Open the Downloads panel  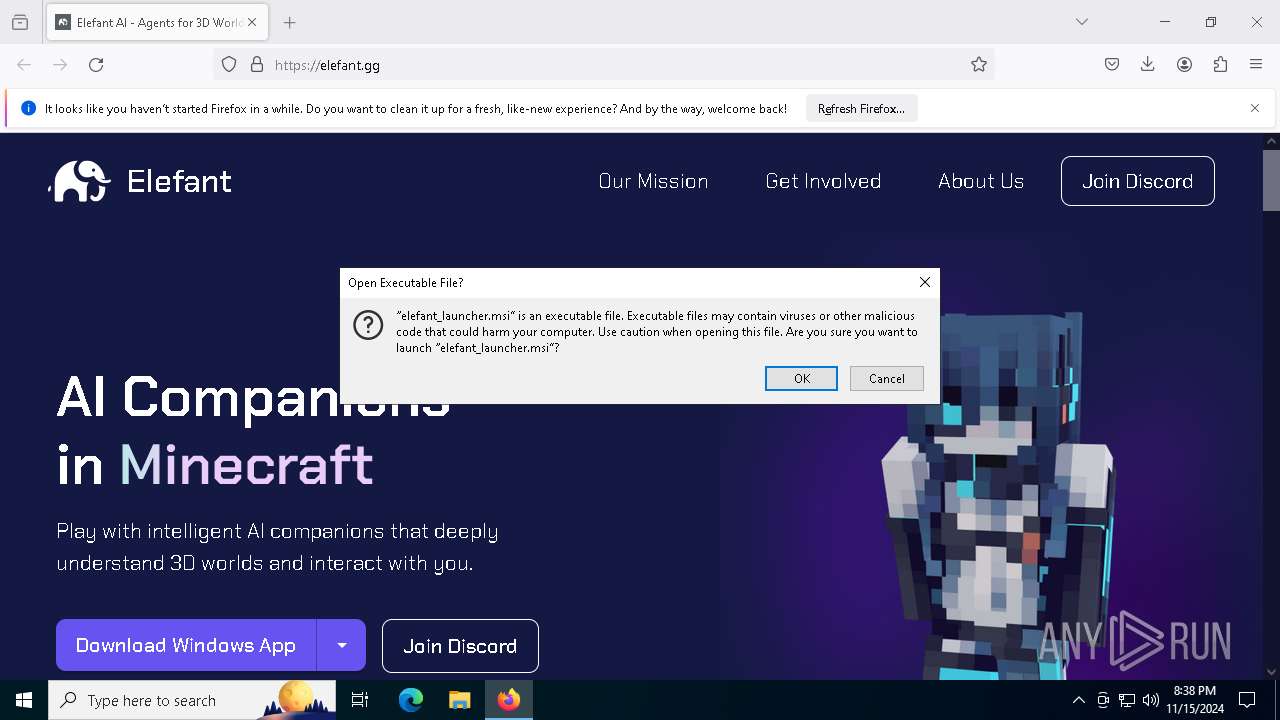point(1147,64)
